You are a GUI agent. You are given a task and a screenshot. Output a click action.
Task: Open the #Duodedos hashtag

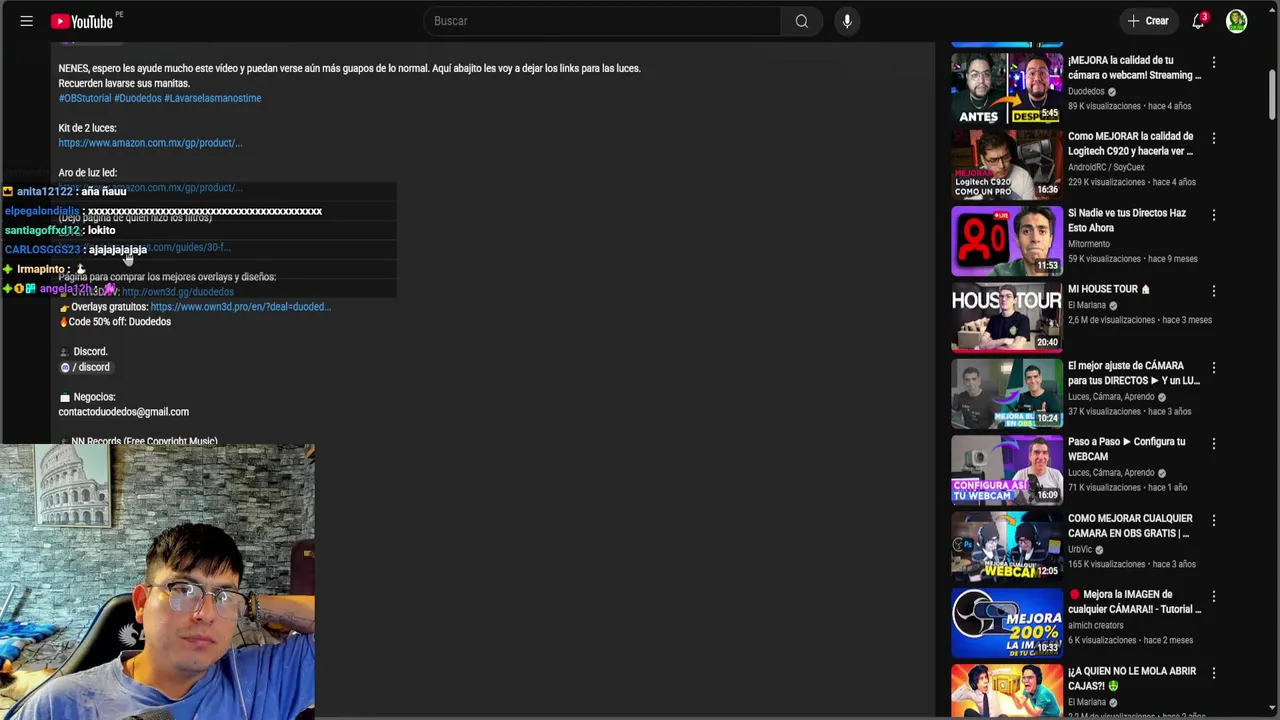pos(138,98)
